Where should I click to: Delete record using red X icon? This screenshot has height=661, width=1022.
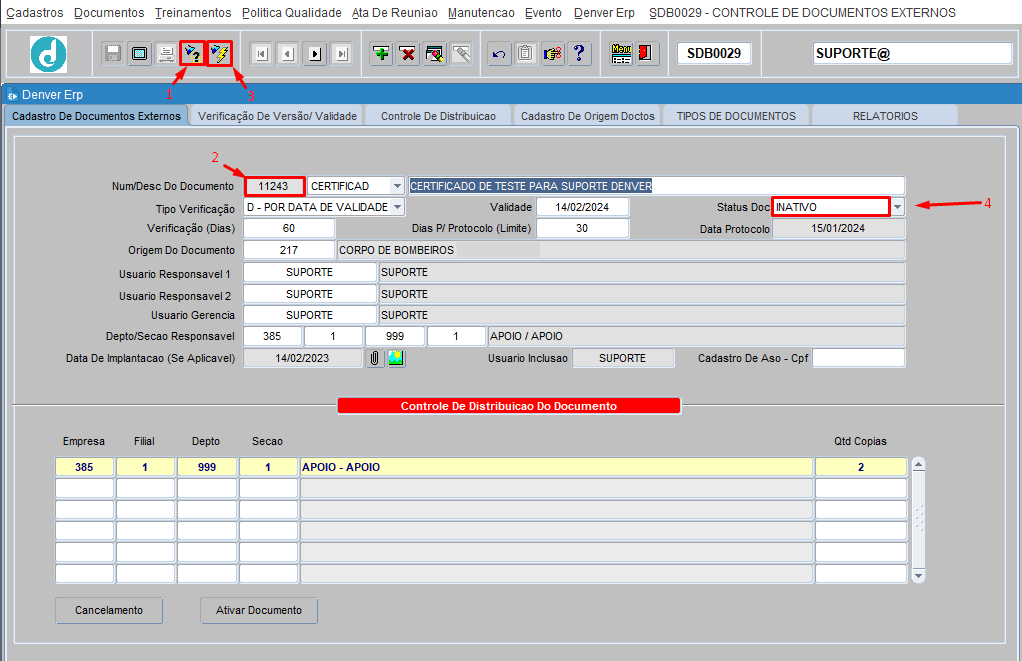coord(408,54)
